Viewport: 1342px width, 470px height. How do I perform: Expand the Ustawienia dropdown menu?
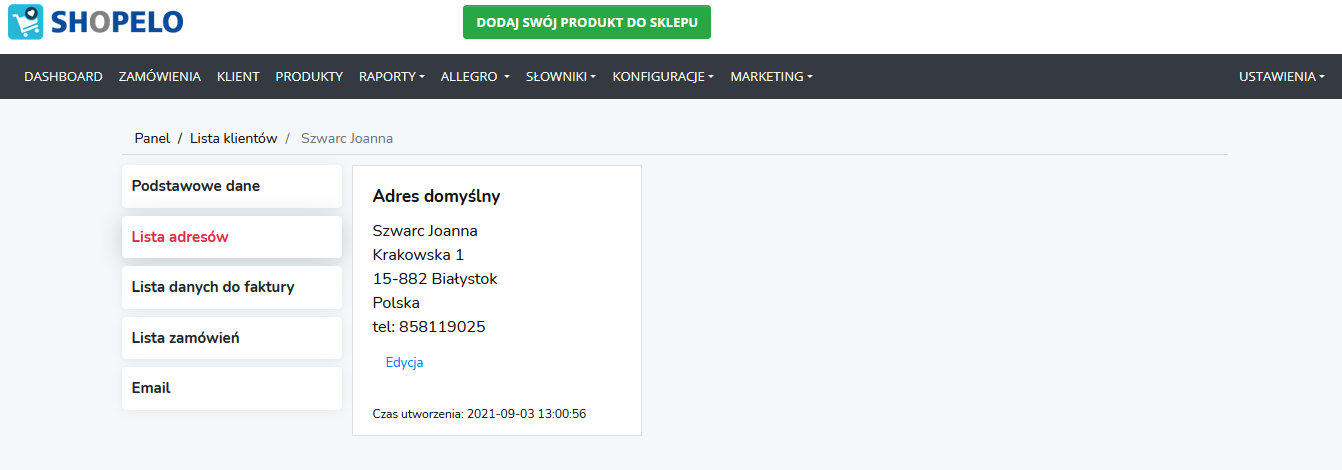1281,77
